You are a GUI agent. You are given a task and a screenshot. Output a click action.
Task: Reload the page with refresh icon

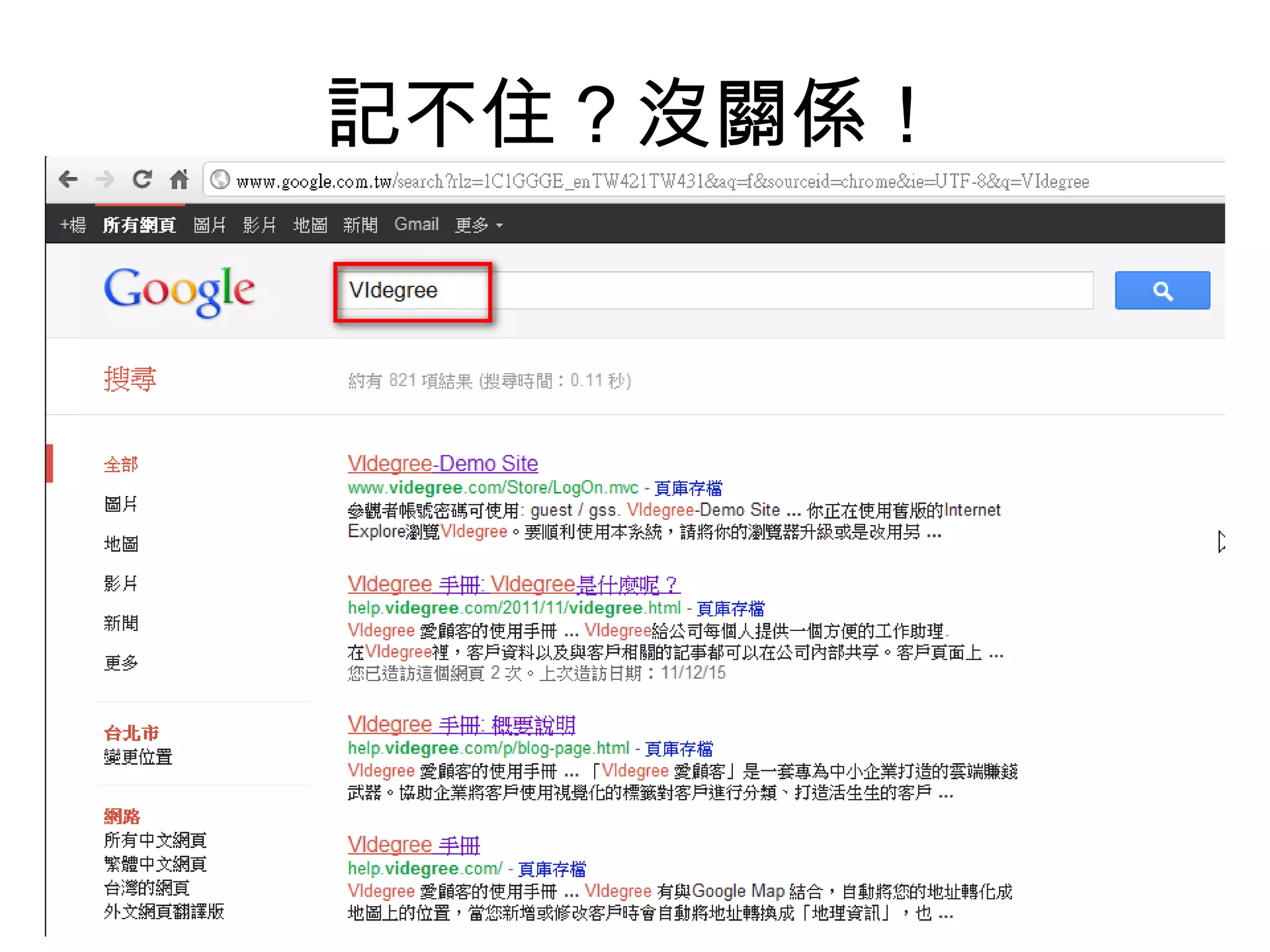(x=143, y=180)
